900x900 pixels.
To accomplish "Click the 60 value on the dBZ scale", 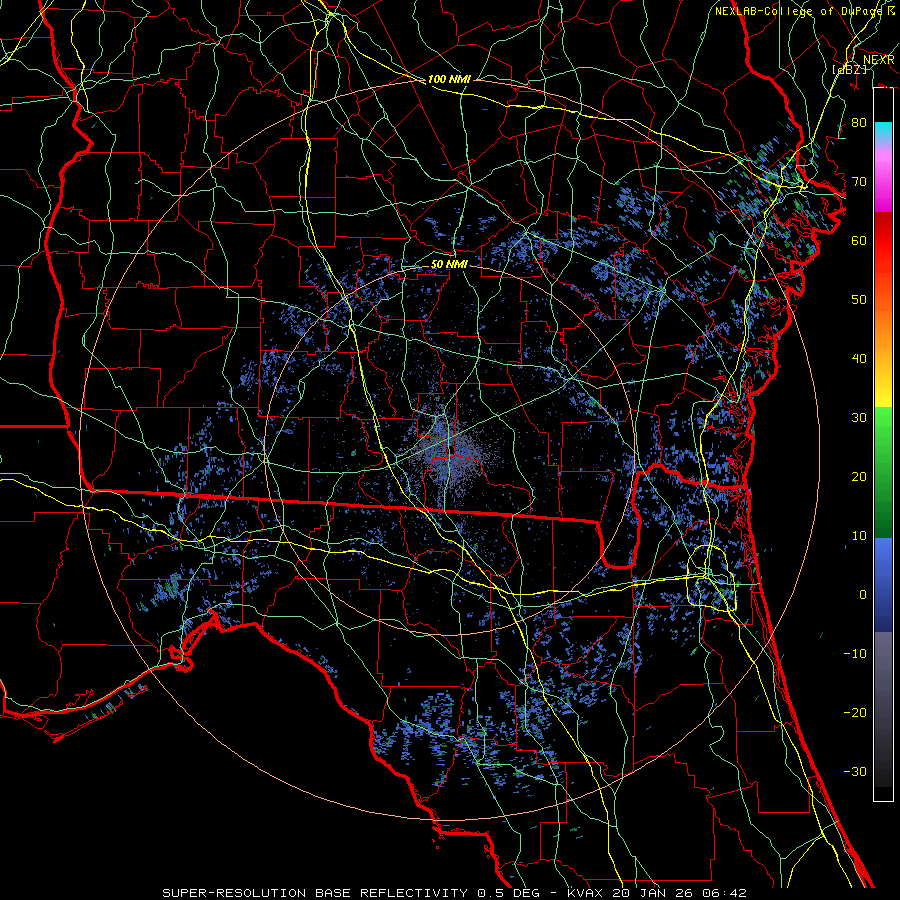I will pyautogui.click(x=859, y=240).
